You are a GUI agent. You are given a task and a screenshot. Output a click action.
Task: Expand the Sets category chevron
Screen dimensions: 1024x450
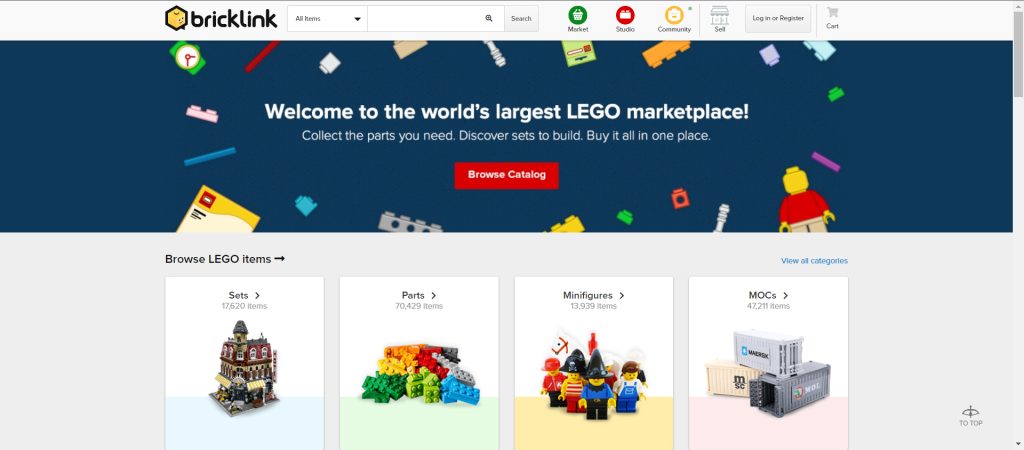(257, 295)
